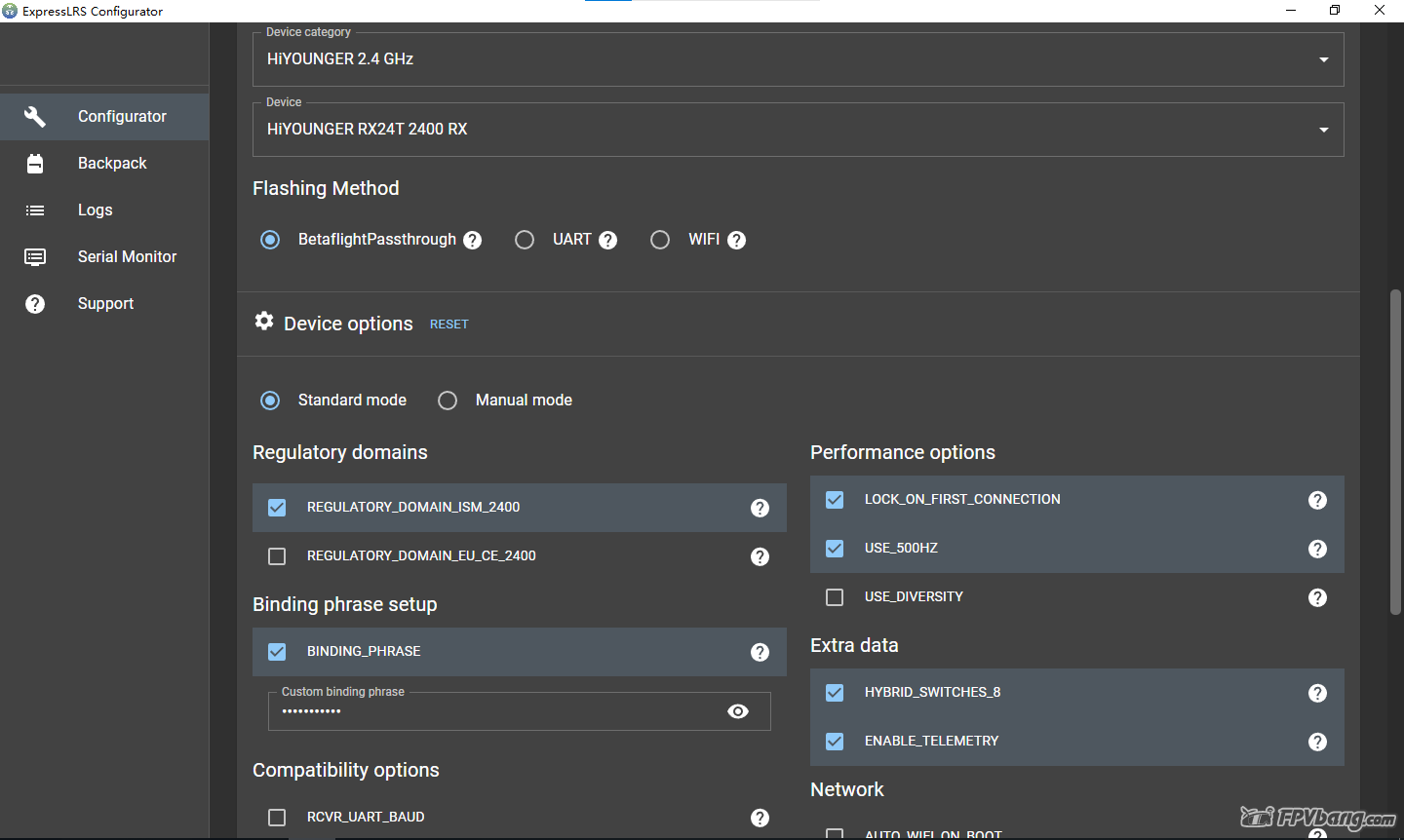Enable the USE_DIVERSITY checkbox
Image resolution: width=1404 pixels, height=840 pixels.
tap(835, 597)
